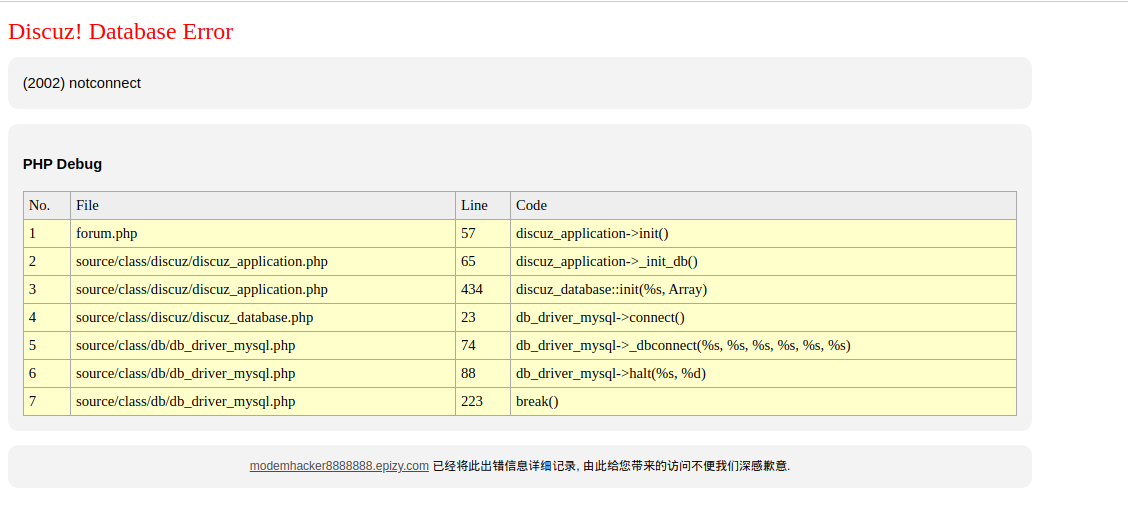Select 'discuz_database::init(%s, Array)' code cell

(x=763, y=290)
